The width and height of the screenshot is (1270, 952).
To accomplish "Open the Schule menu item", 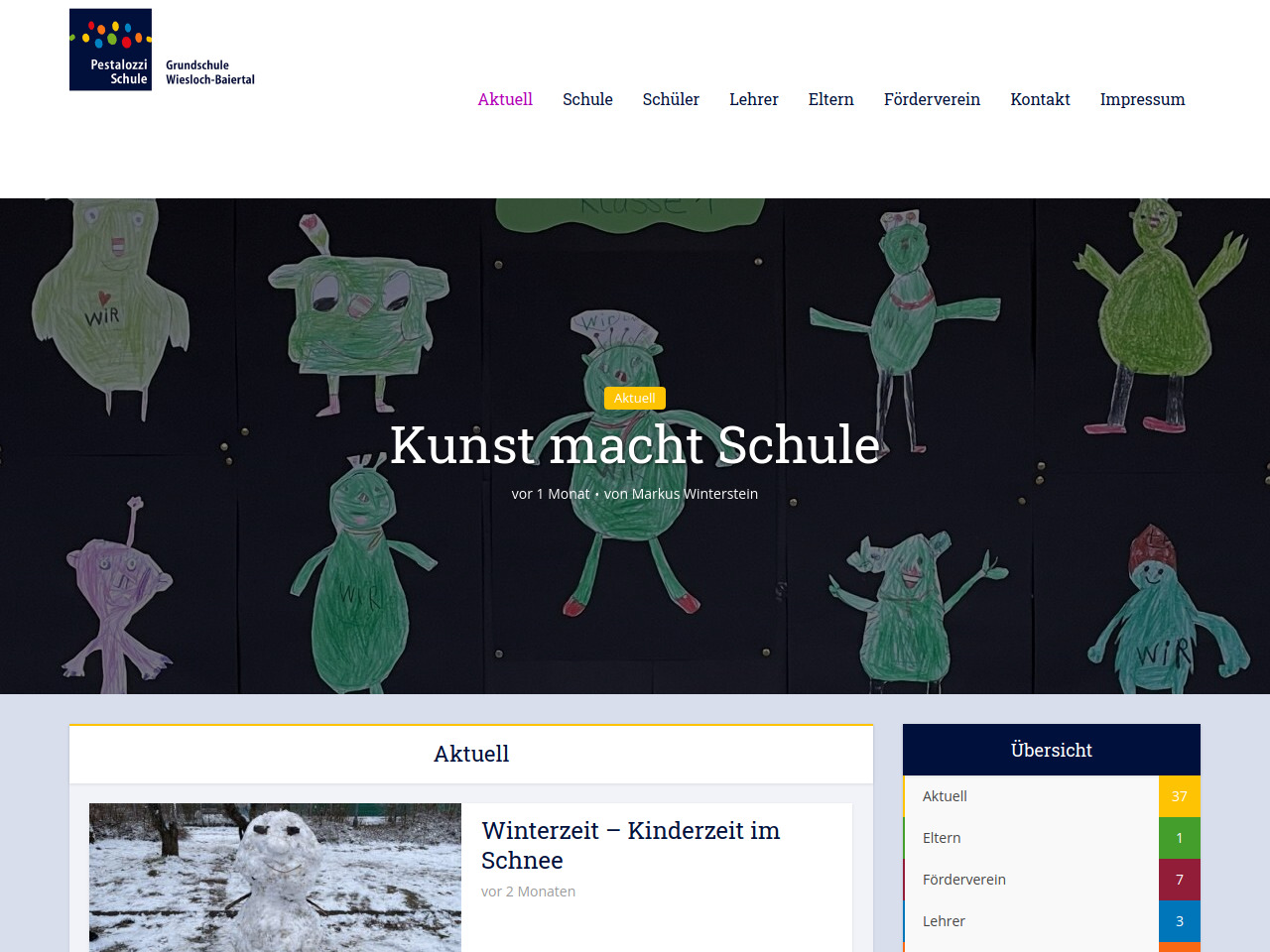I will [587, 99].
